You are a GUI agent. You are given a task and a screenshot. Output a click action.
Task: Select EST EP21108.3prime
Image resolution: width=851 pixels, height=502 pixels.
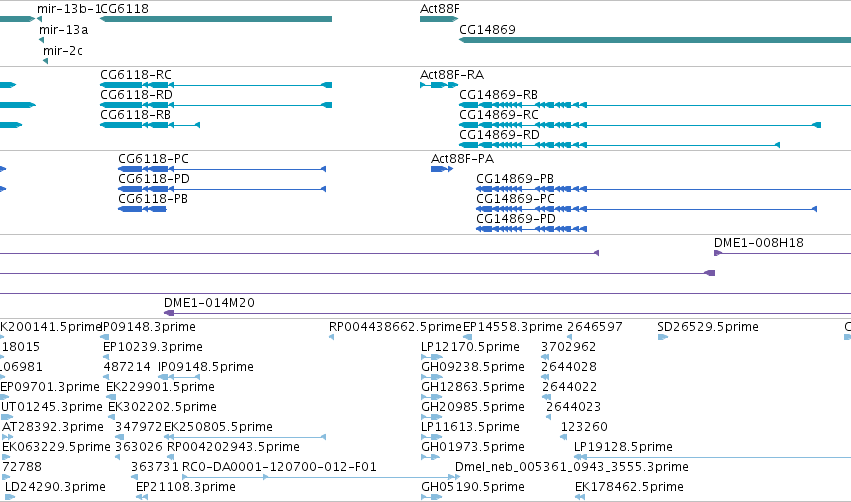tap(186, 487)
